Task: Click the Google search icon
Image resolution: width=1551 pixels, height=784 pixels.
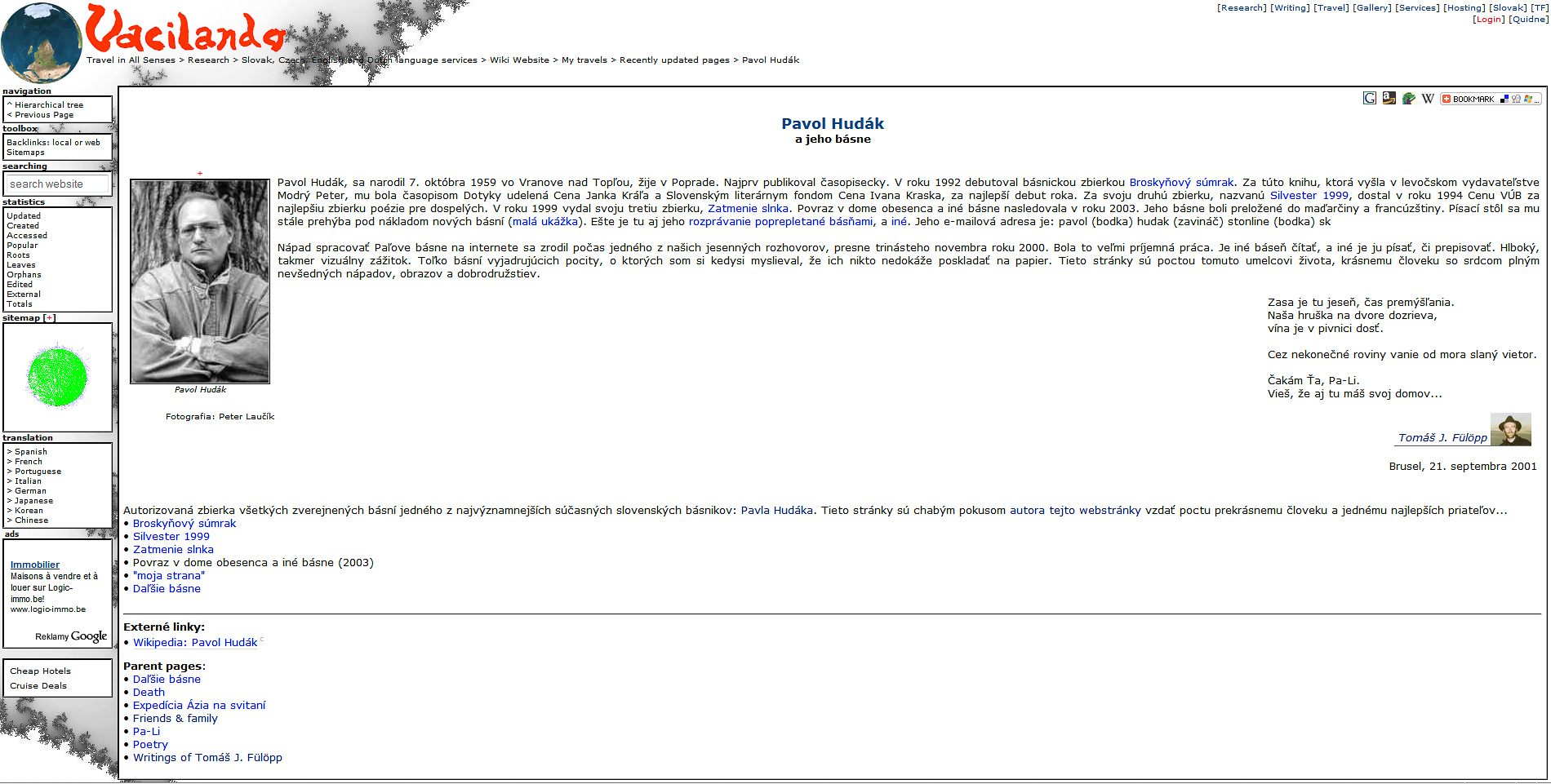Action: coord(1370,99)
